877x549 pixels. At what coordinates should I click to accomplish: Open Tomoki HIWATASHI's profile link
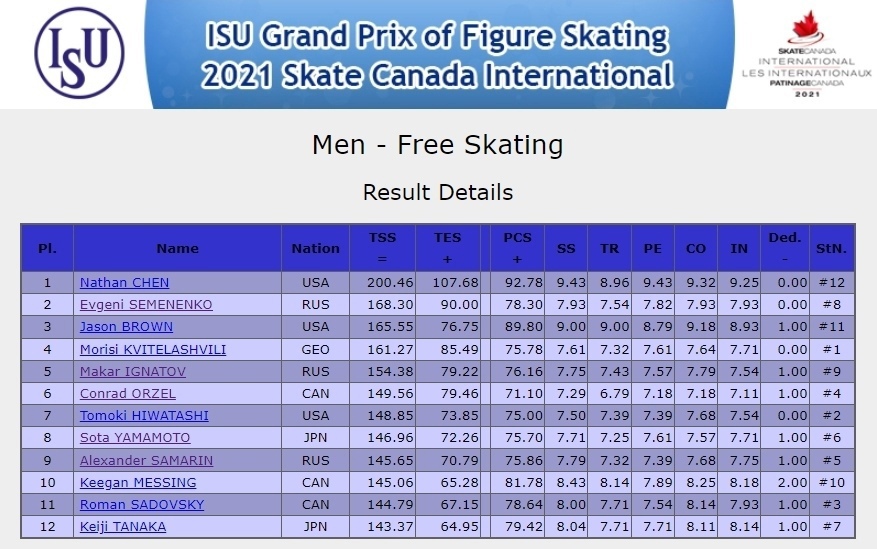point(144,415)
